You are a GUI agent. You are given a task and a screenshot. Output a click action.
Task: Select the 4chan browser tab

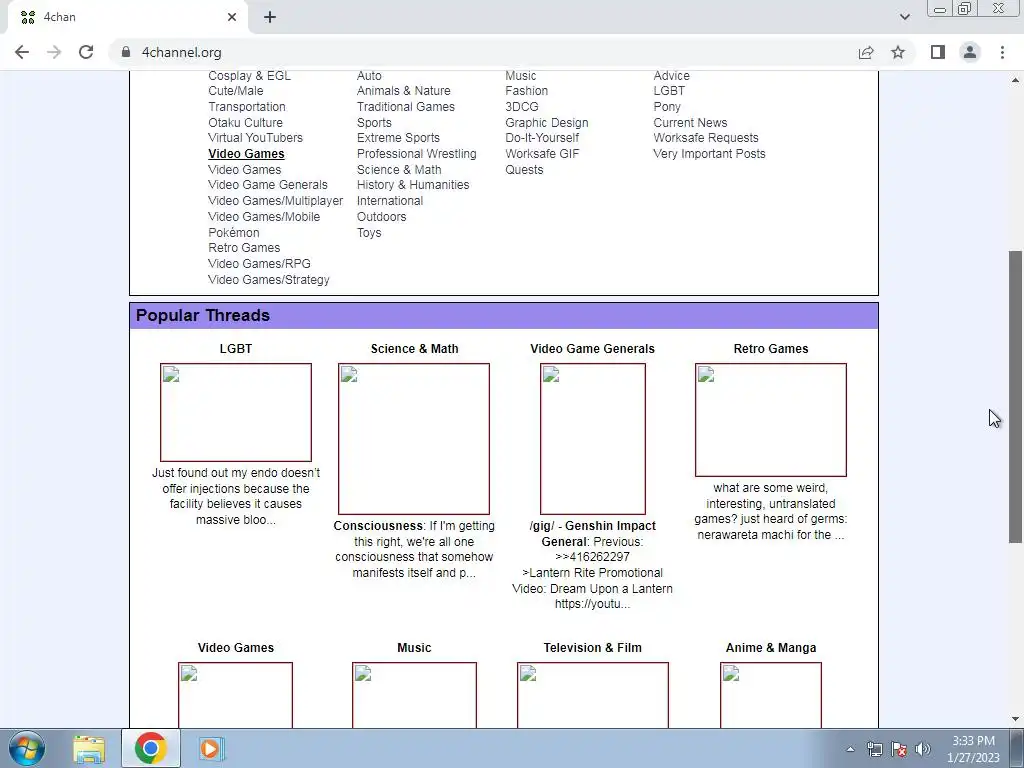(127, 17)
